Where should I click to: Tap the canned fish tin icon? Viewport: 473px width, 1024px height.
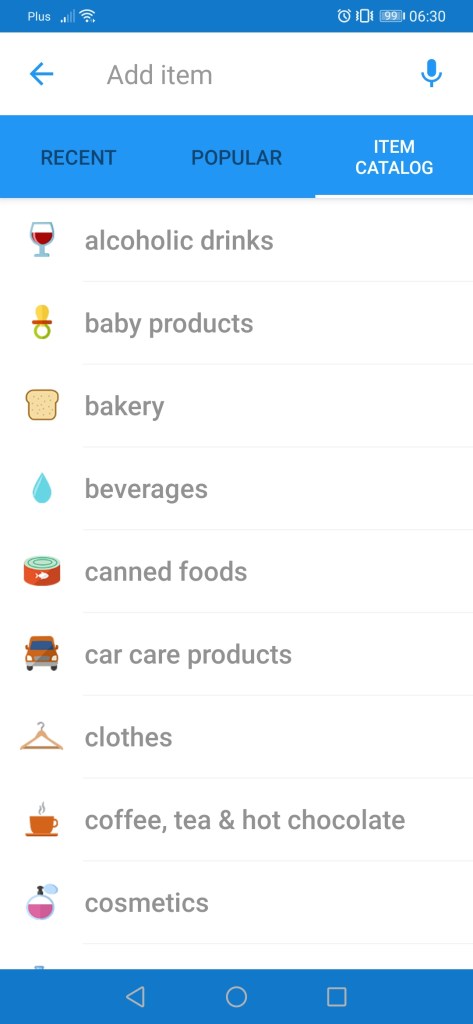click(x=42, y=571)
